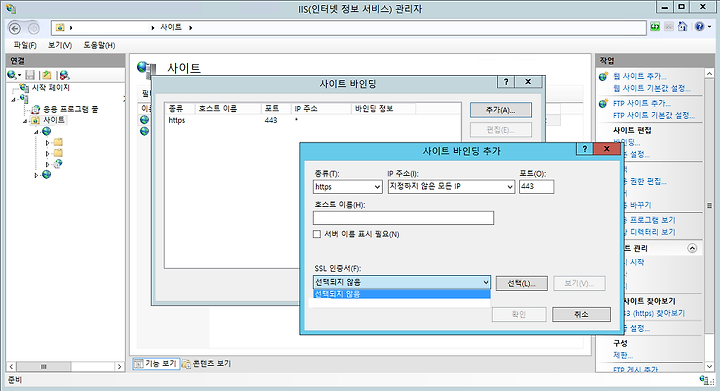
Task: Click the globe icon beside 웹 사이트 추가
Action: (603, 76)
